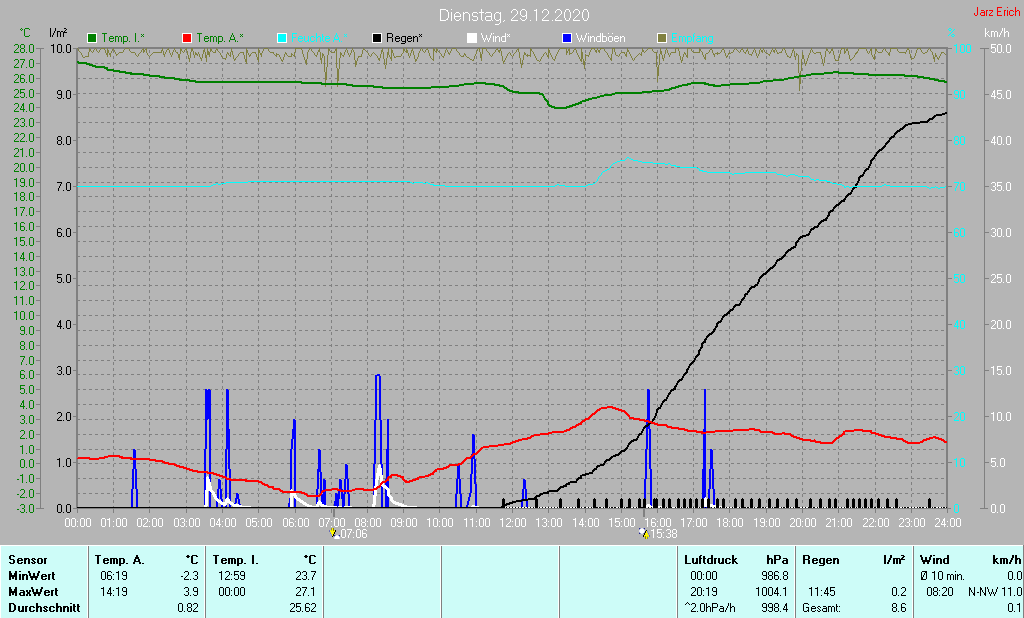This screenshot has height=618, width=1024.
Task: Click the tallest blue gust spike near 08:20
Action: click(x=377, y=439)
